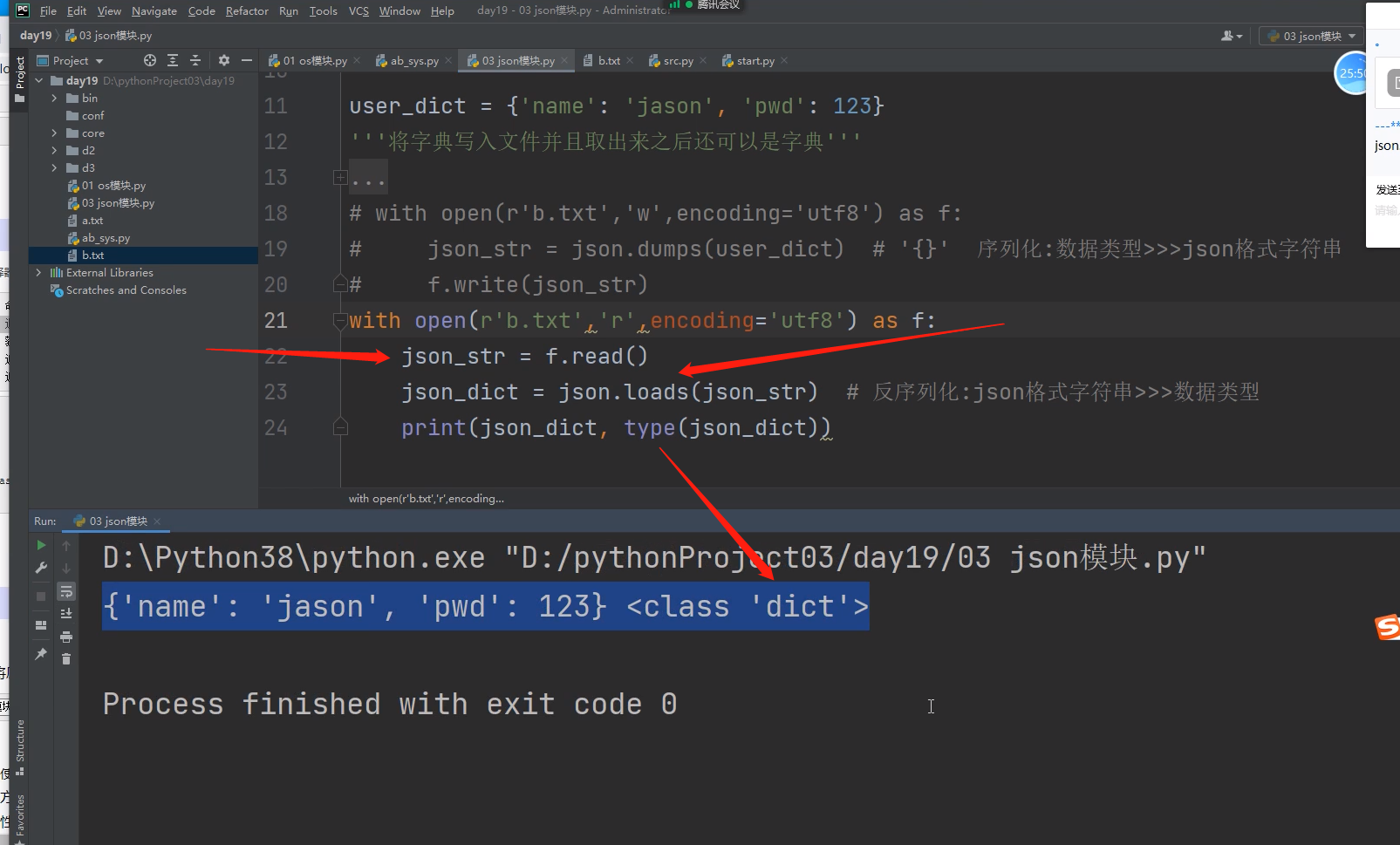Close the 03 json模块 Run tab

[157, 521]
